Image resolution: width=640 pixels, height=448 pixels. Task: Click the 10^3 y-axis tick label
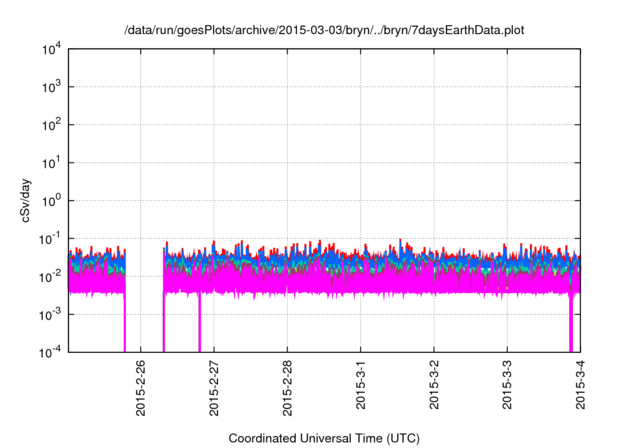point(51,87)
